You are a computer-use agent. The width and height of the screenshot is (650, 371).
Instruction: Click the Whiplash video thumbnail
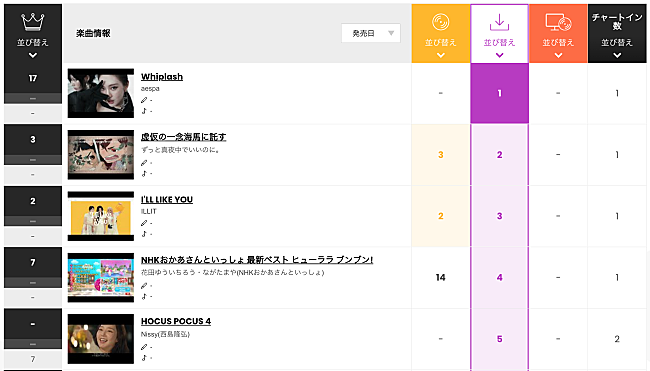tap(101, 93)
